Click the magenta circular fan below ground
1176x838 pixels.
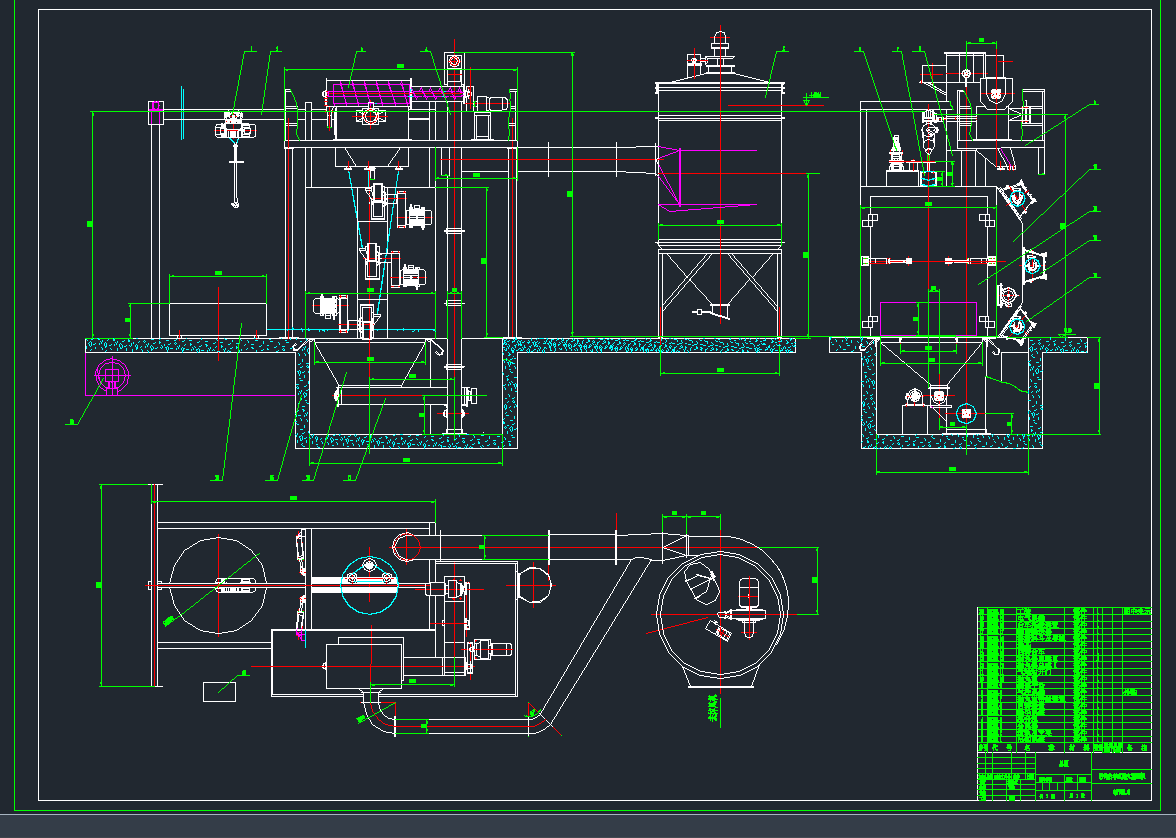pyautogui.click(x=112, y=375)
